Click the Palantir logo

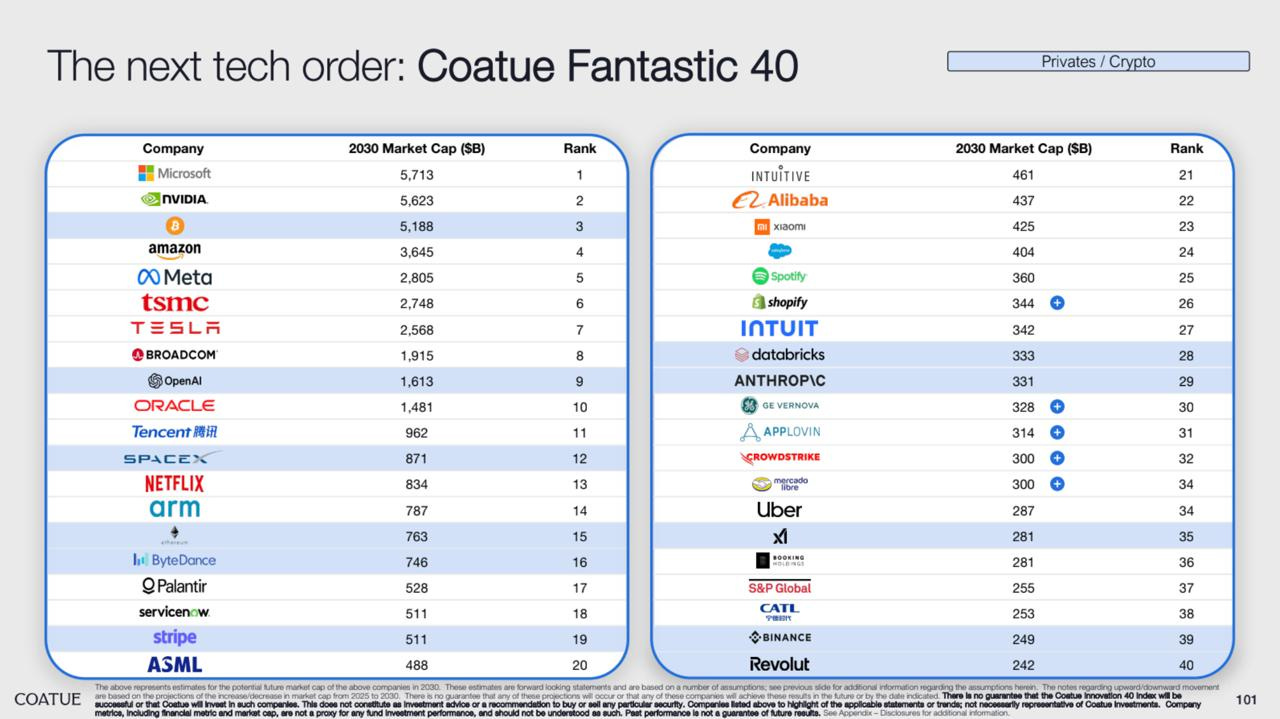click(x=174, y=586)
